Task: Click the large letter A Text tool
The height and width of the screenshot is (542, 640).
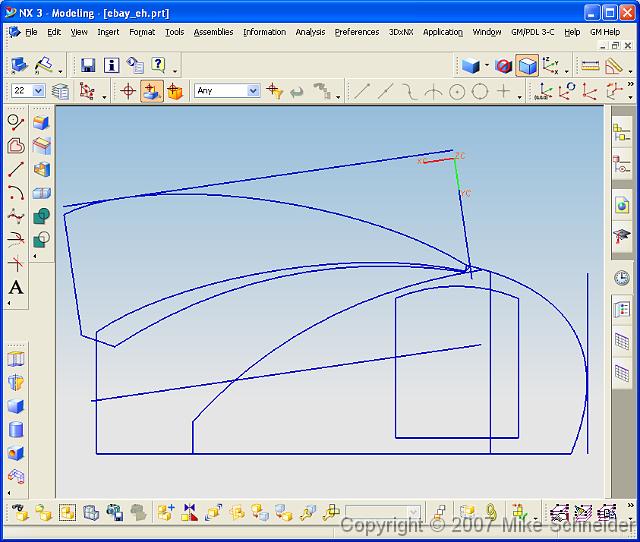Action: [16, 287]
